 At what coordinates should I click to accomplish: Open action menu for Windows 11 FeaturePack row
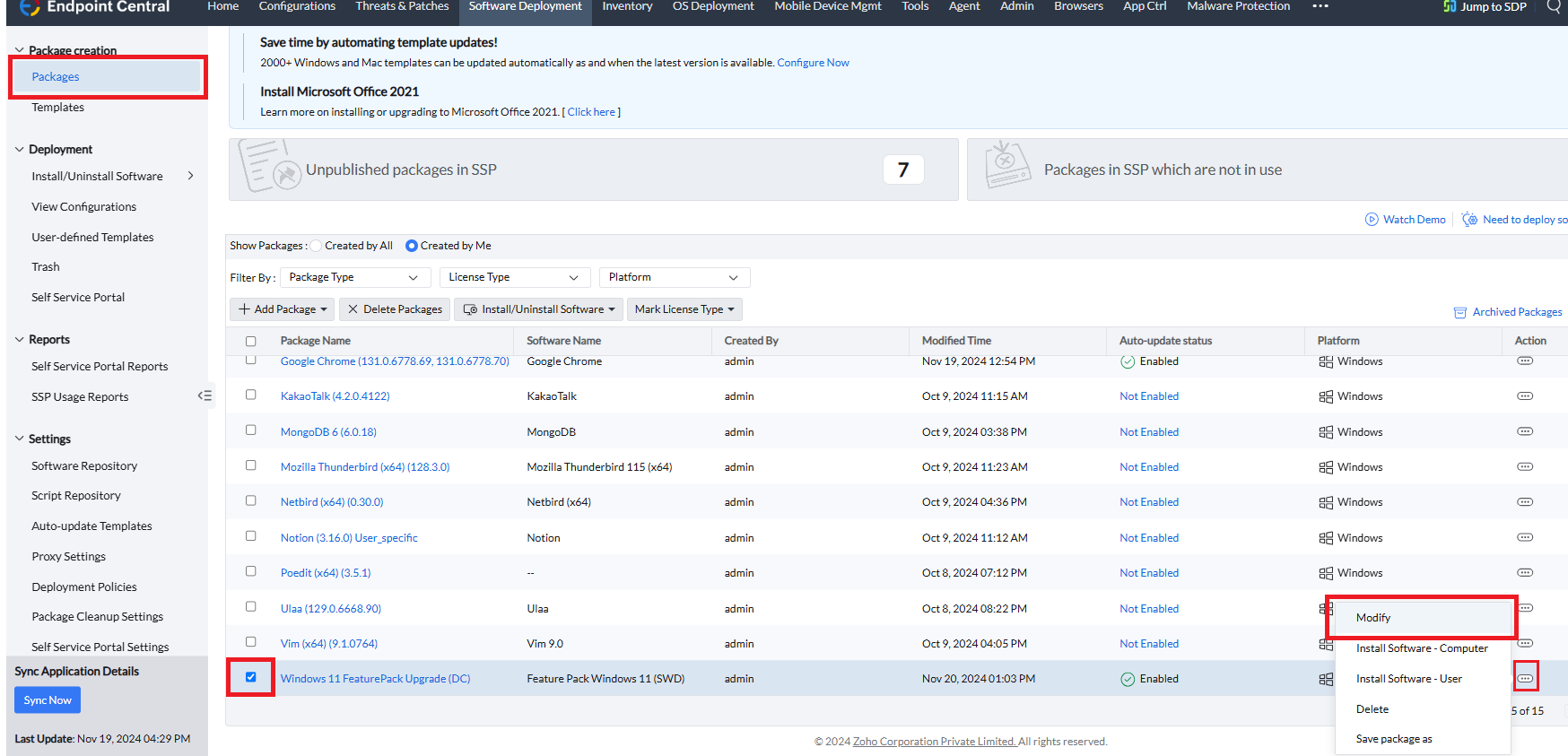[x=1525, y=678]
